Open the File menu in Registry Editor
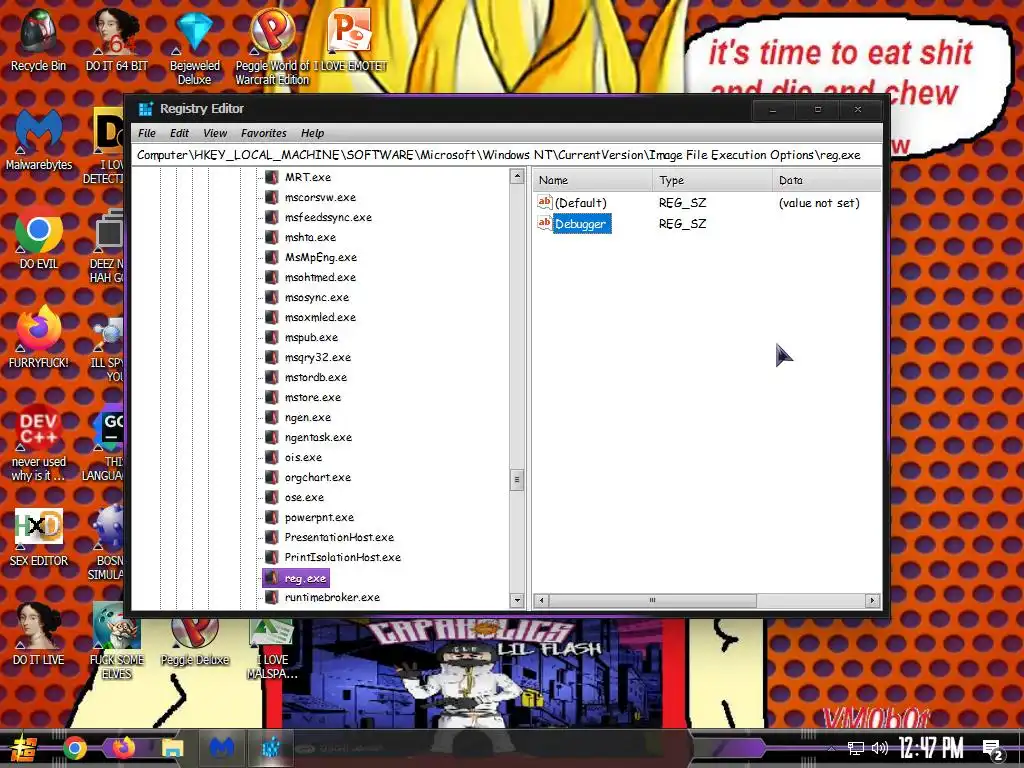The image size is (1024, 768). tap(146, 133)
